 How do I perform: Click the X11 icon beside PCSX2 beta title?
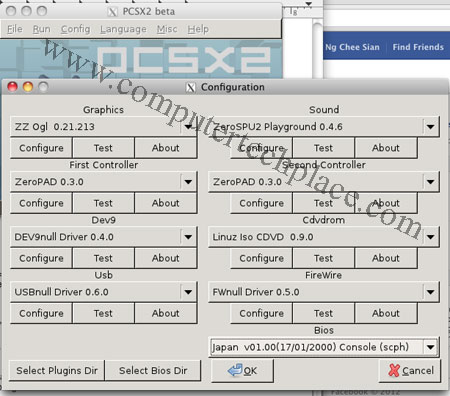pyautogui.click(x=112, y=12)
